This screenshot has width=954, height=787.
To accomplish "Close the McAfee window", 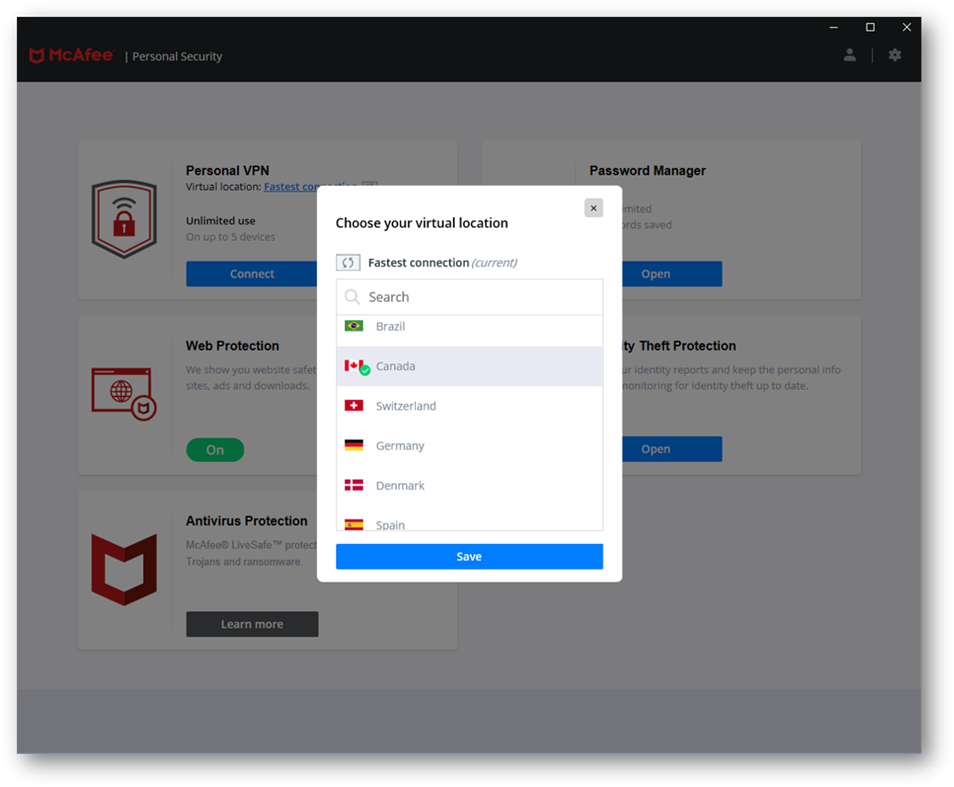I will [907, 27].
